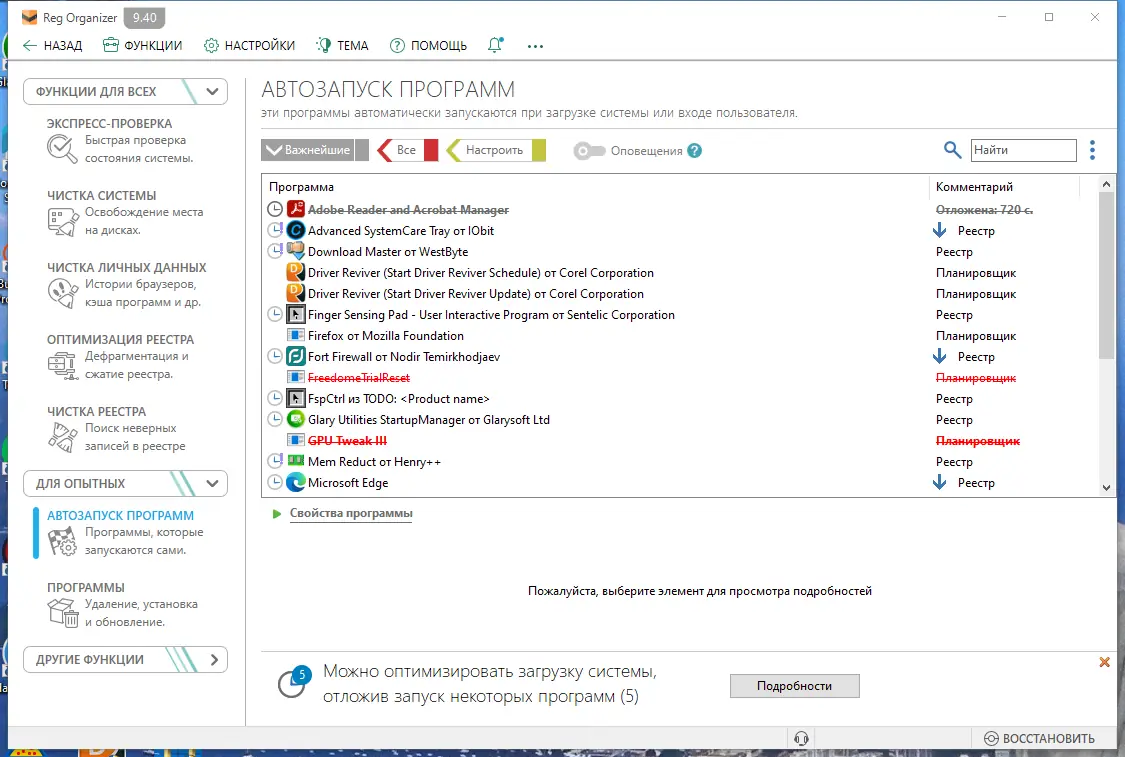
Task: Click the Driver Reviver Schedule entry icon
Action: point(296,273)
